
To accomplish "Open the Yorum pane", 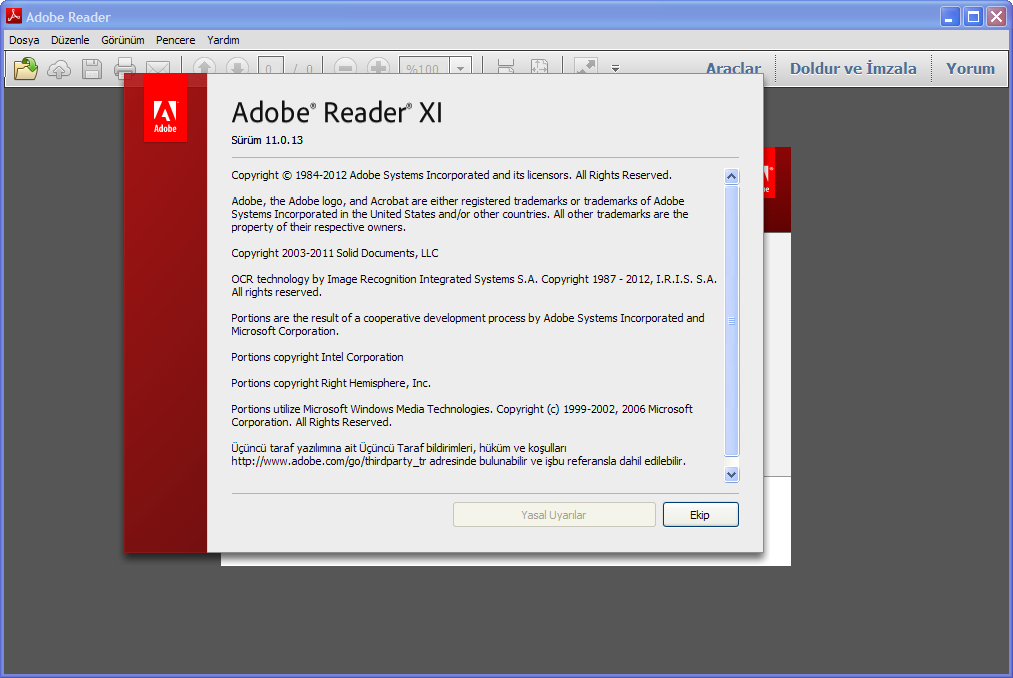I will [970, 69].
